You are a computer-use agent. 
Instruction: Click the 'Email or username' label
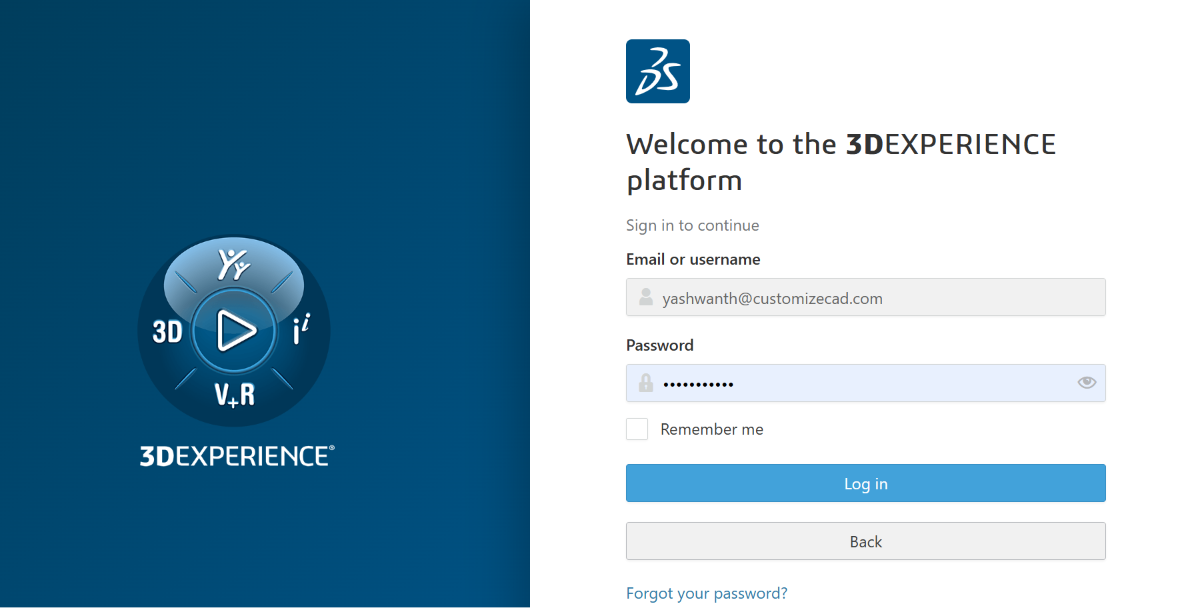tap(693, 259)
